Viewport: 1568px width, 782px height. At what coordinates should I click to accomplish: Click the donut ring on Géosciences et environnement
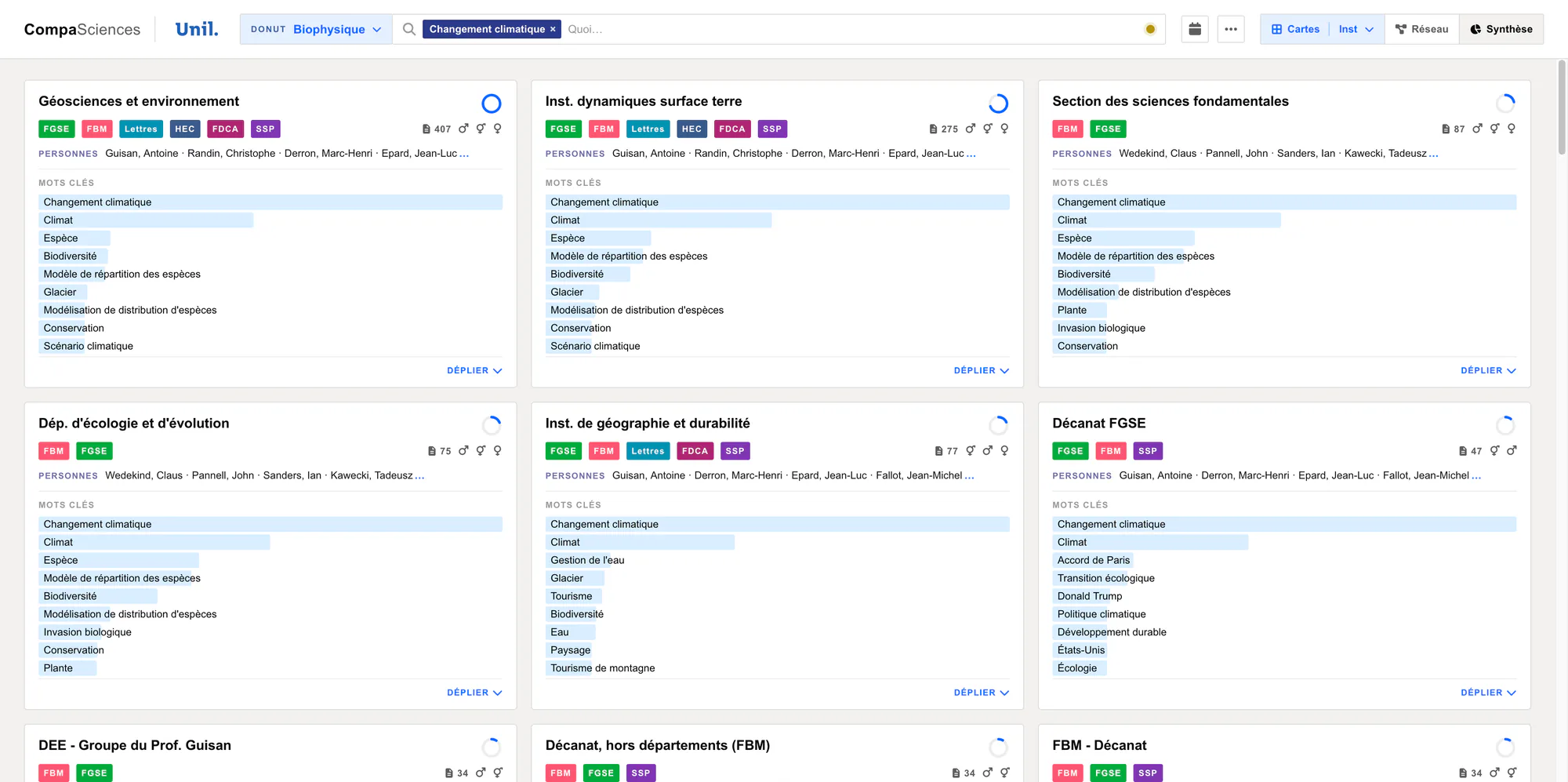[492, 104]
